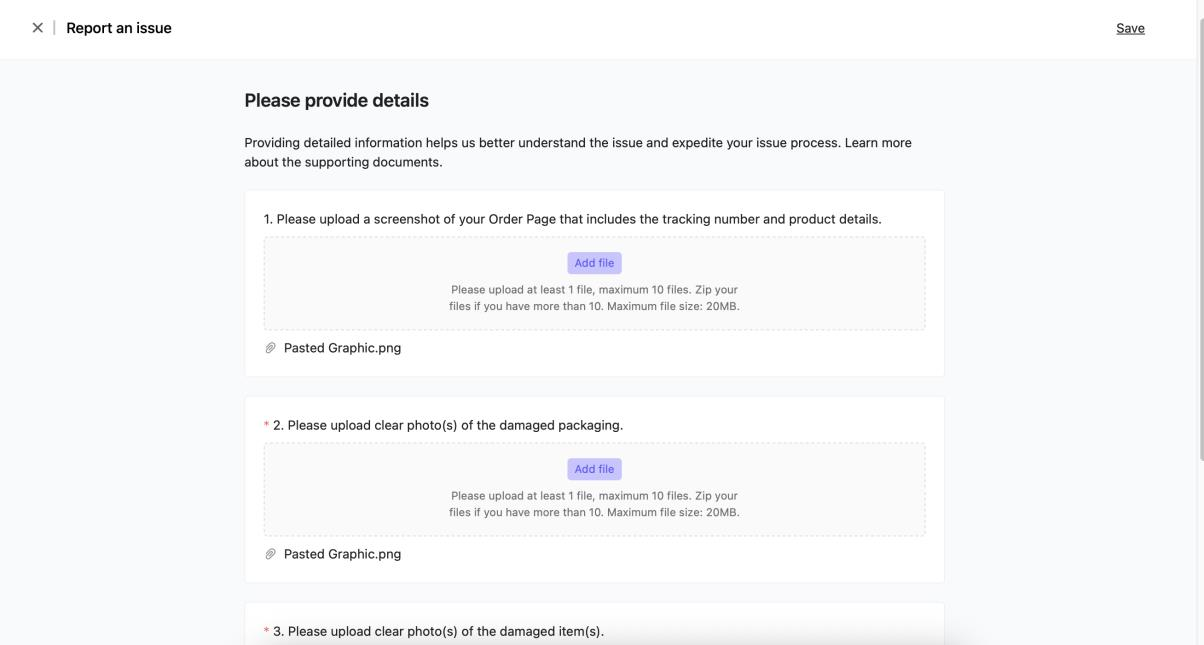Open Pasted Graphic.png under Order Page question
The width and height of the screenshot is (1204, 645).
[342, 348]
